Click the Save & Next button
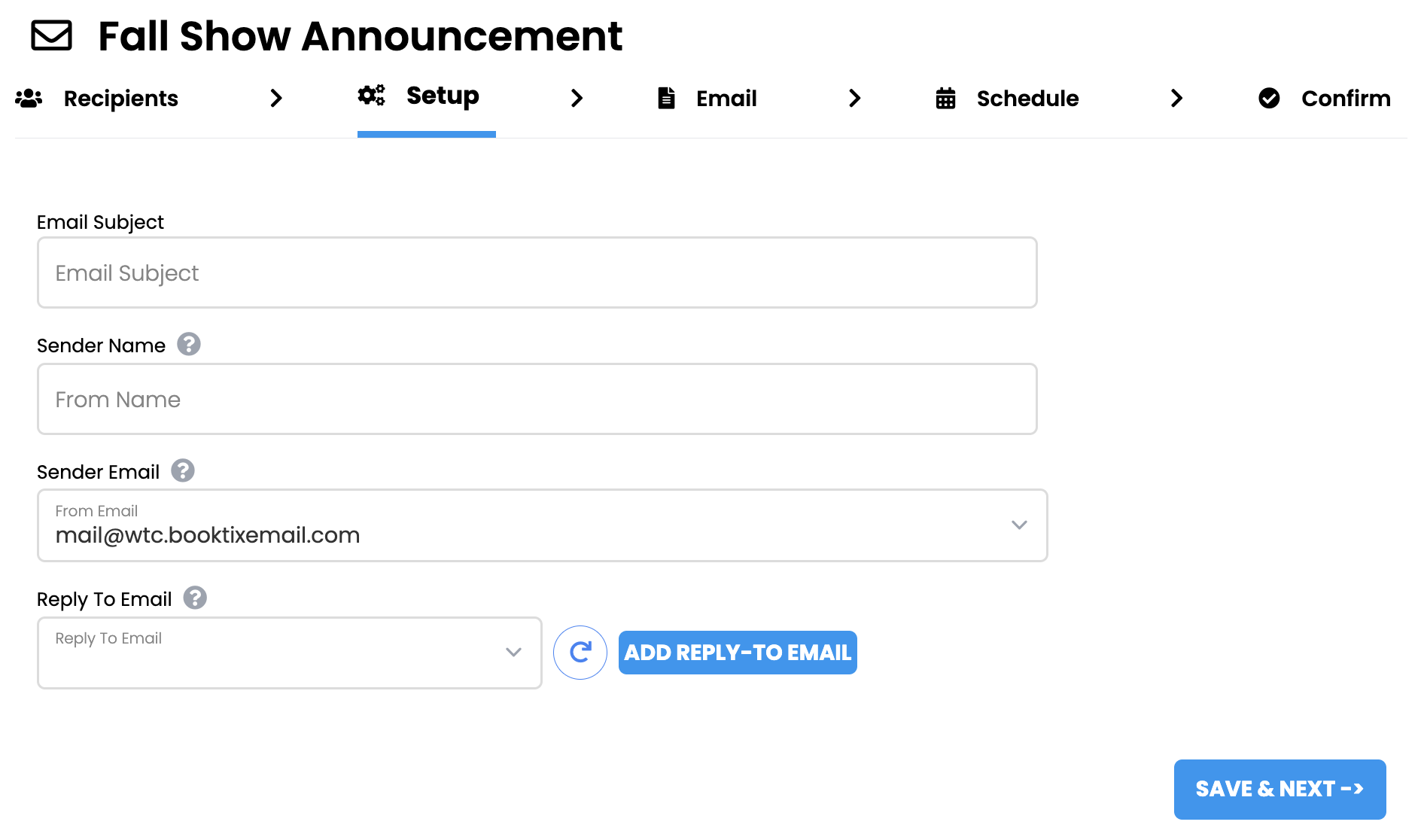 (x=1279, y=789)
